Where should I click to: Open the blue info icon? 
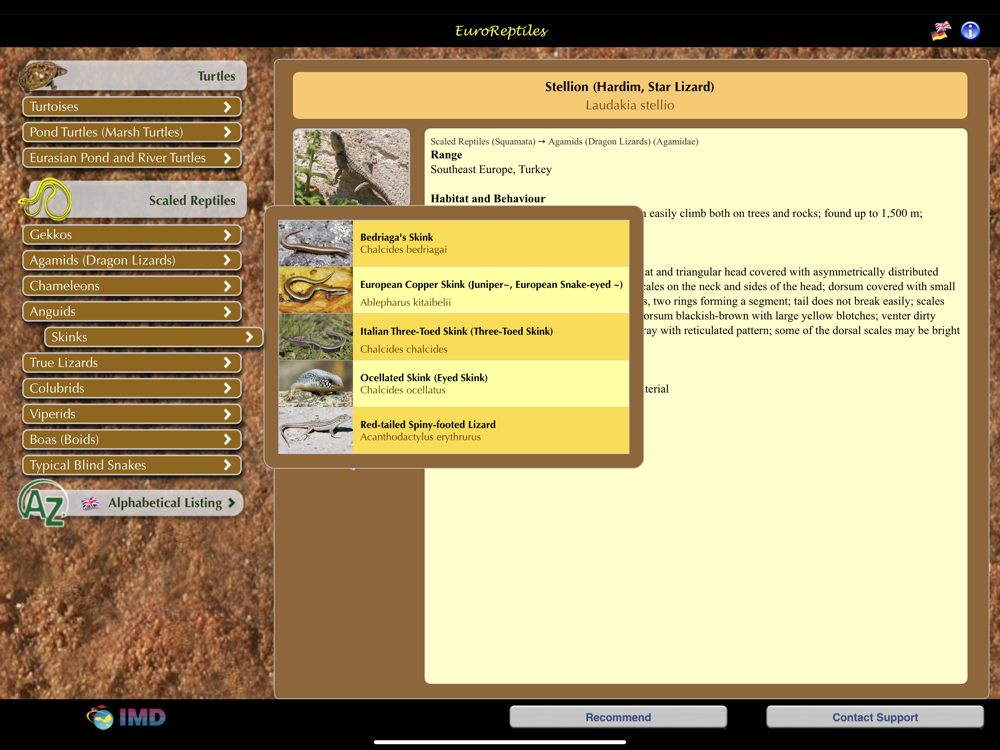tap(970, 31)
